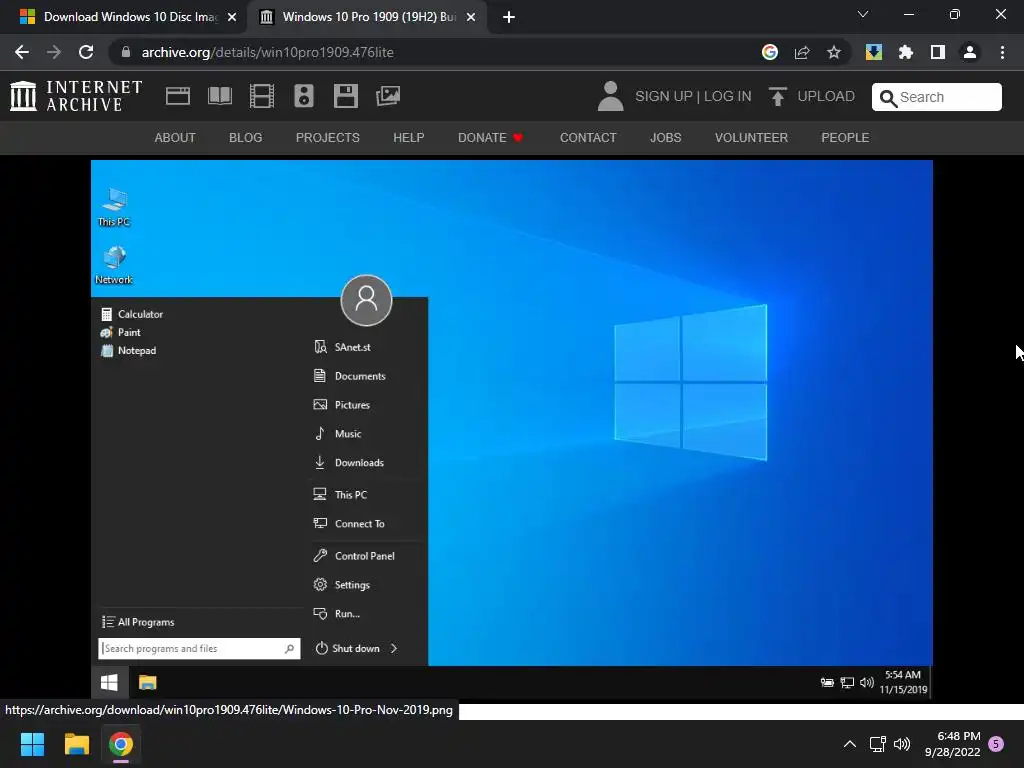Viewport: 1024px width, 768px height.
Task: Click the site lock icon in the address bar
Action: click(125, 52)
